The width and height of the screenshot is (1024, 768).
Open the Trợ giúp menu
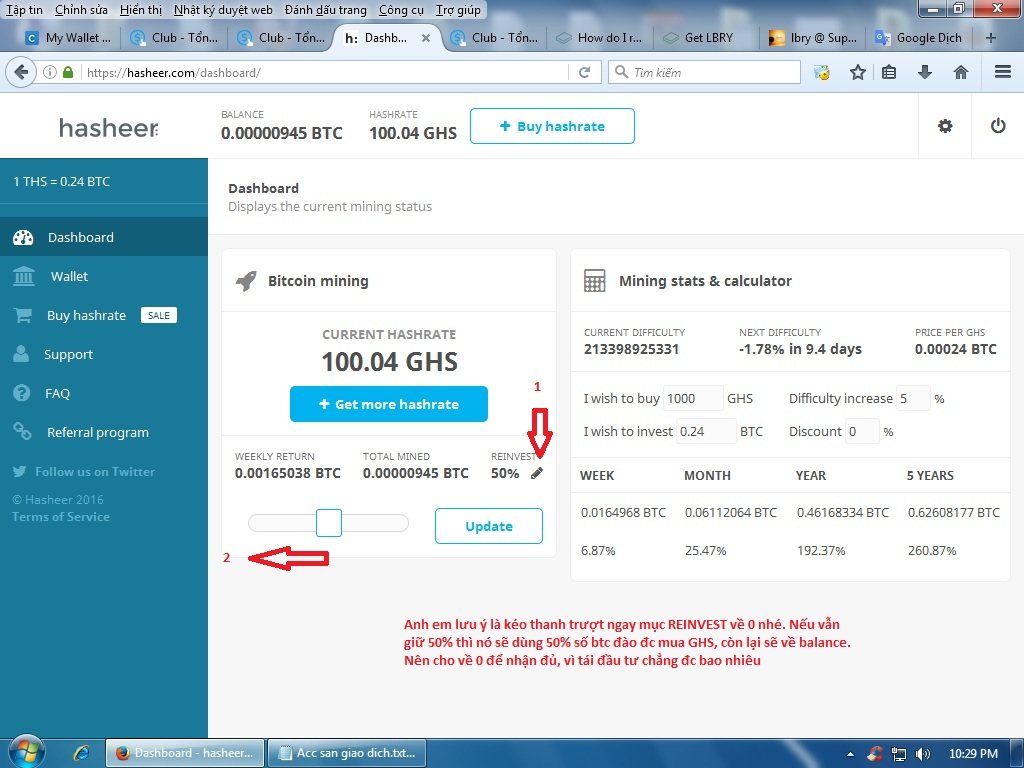coord(458,10)
